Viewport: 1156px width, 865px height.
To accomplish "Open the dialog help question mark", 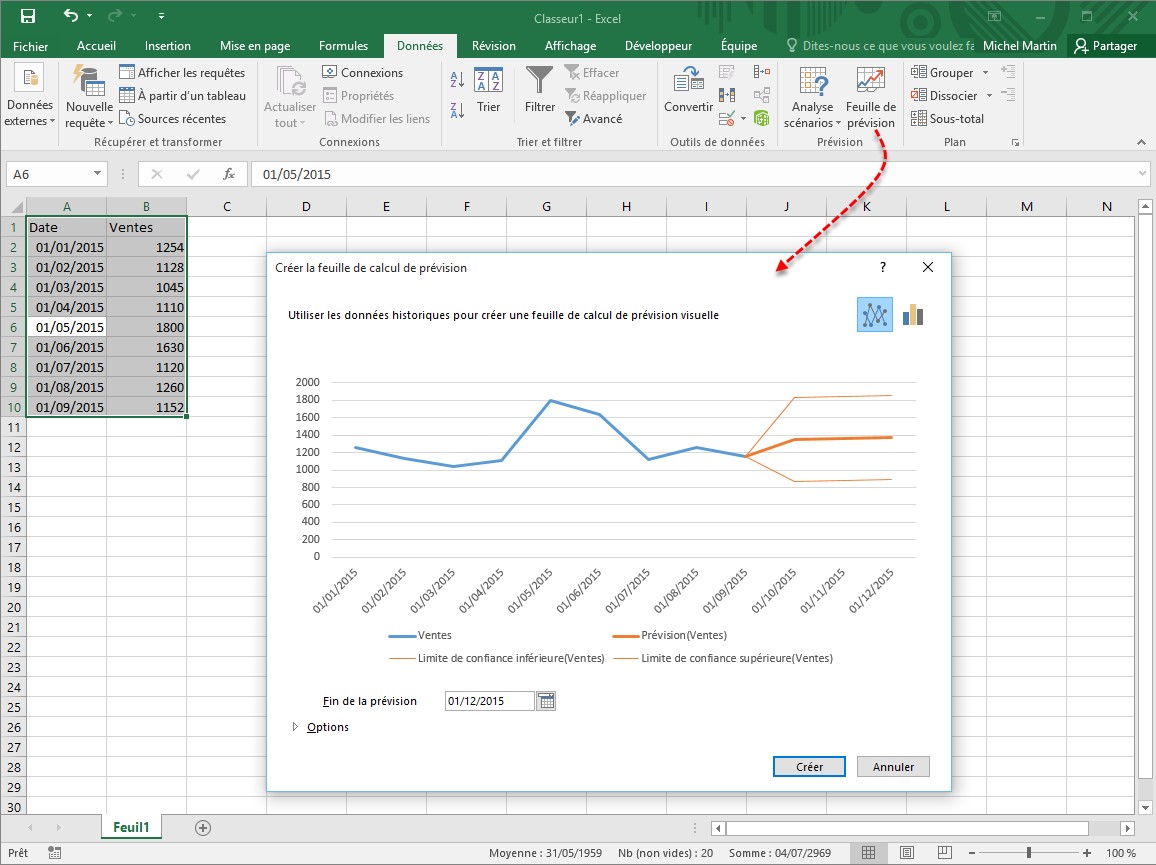I will 883,268.
